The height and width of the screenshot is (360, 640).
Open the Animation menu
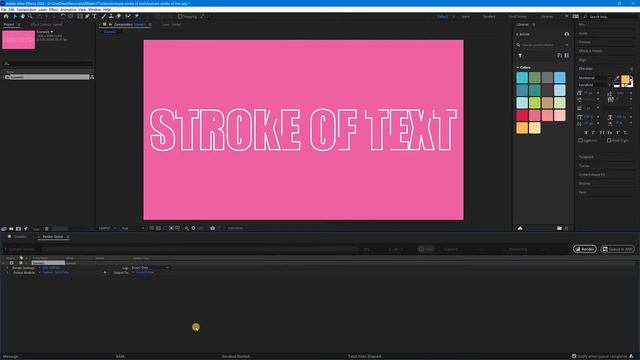(x=68, y=9)
